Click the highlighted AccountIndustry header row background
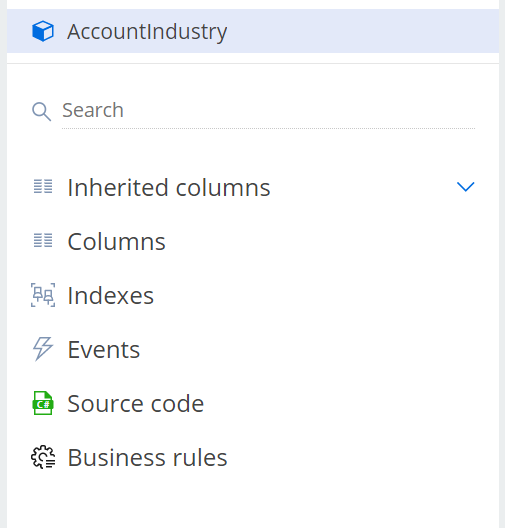The image size is (505, 528). pos(253,31)
